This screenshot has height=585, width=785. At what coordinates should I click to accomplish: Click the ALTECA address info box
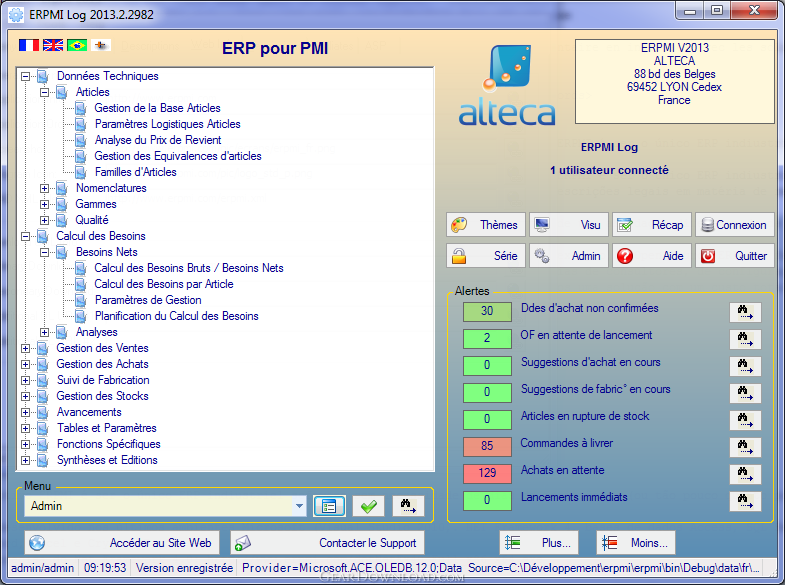point(674,82)
